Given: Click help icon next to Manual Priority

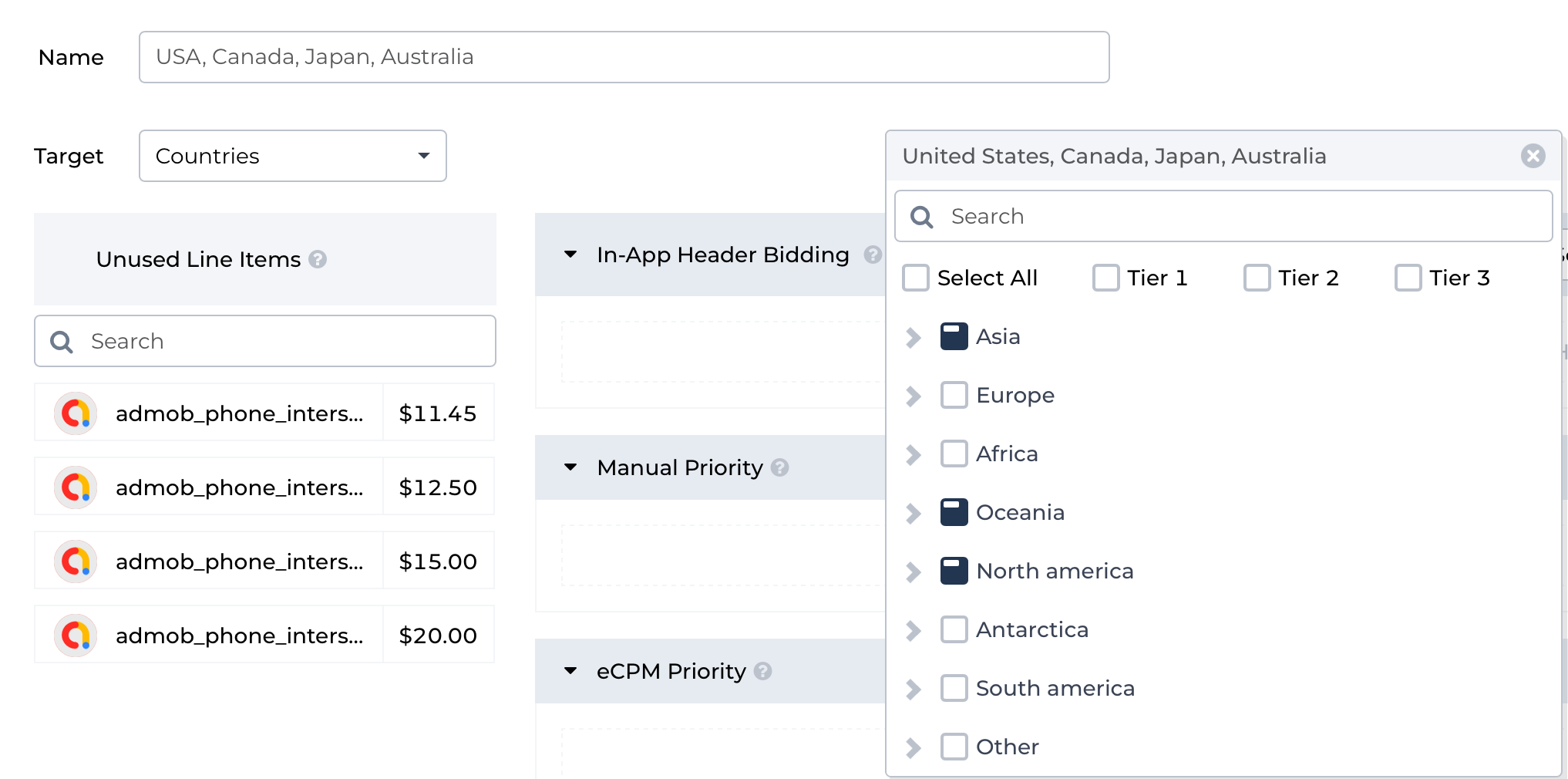Looking at the screenshot, I should (x=779, y=467).
